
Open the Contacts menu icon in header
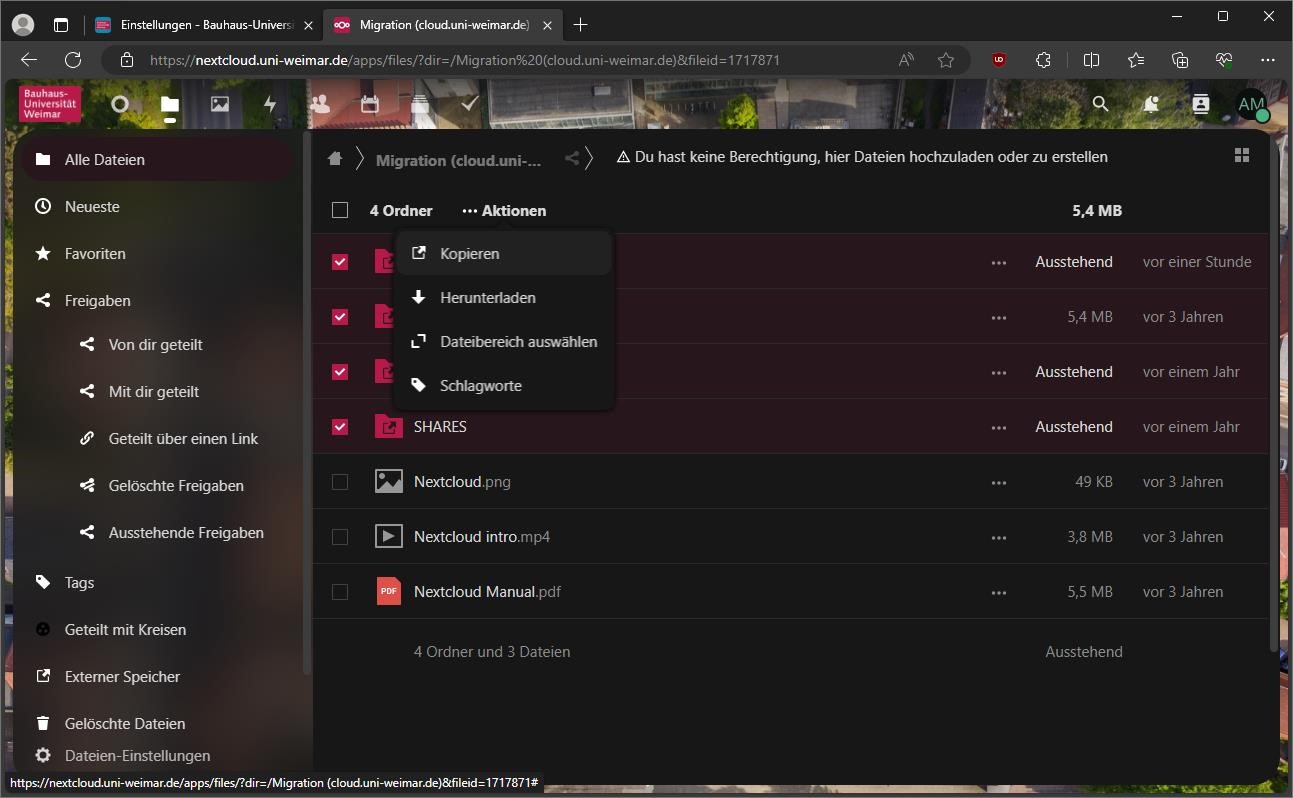point(1201,104)
